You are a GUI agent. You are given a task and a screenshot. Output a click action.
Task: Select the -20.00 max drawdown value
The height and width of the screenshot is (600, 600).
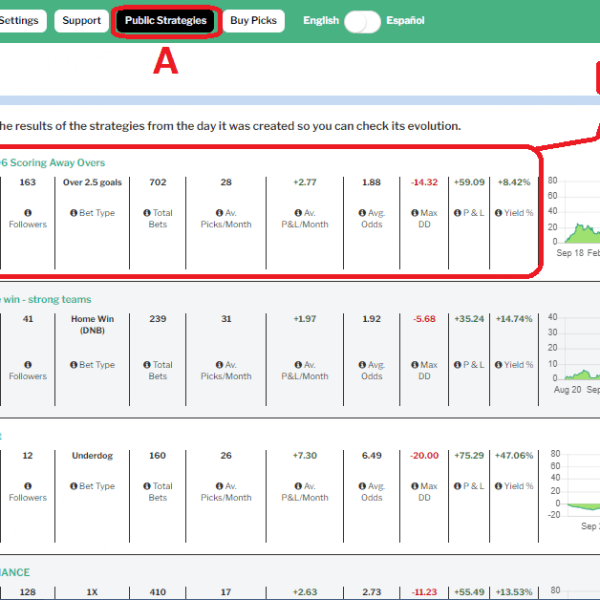pos(424,455)
